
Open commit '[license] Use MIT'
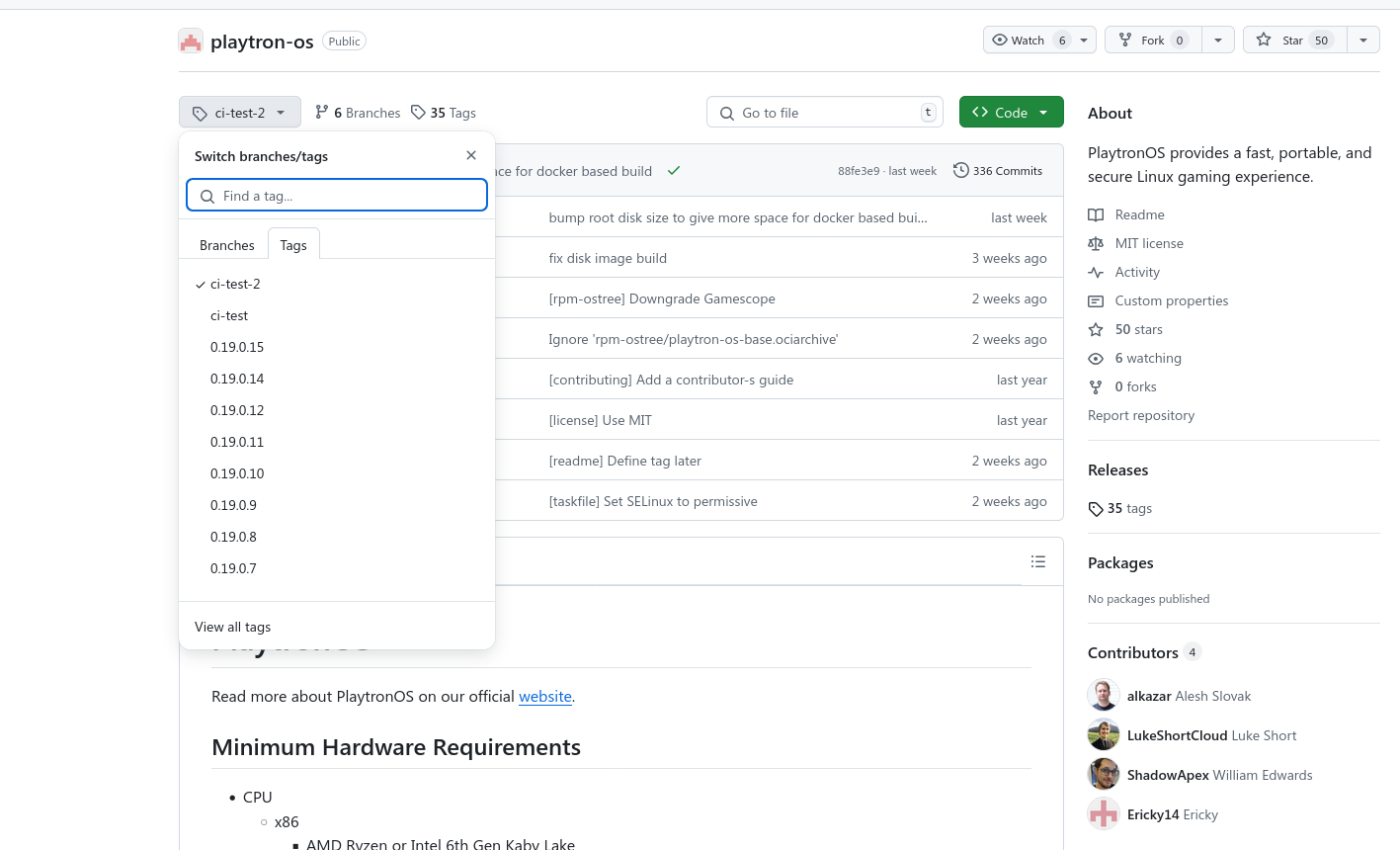(x=600, y=420)
